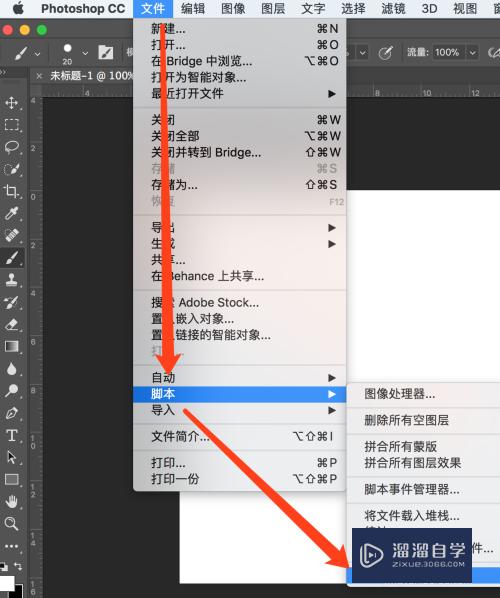The height and width of the screenshot is (598, 500).
Task: Open the brush tool preset picker
Action: click(27, 53)
